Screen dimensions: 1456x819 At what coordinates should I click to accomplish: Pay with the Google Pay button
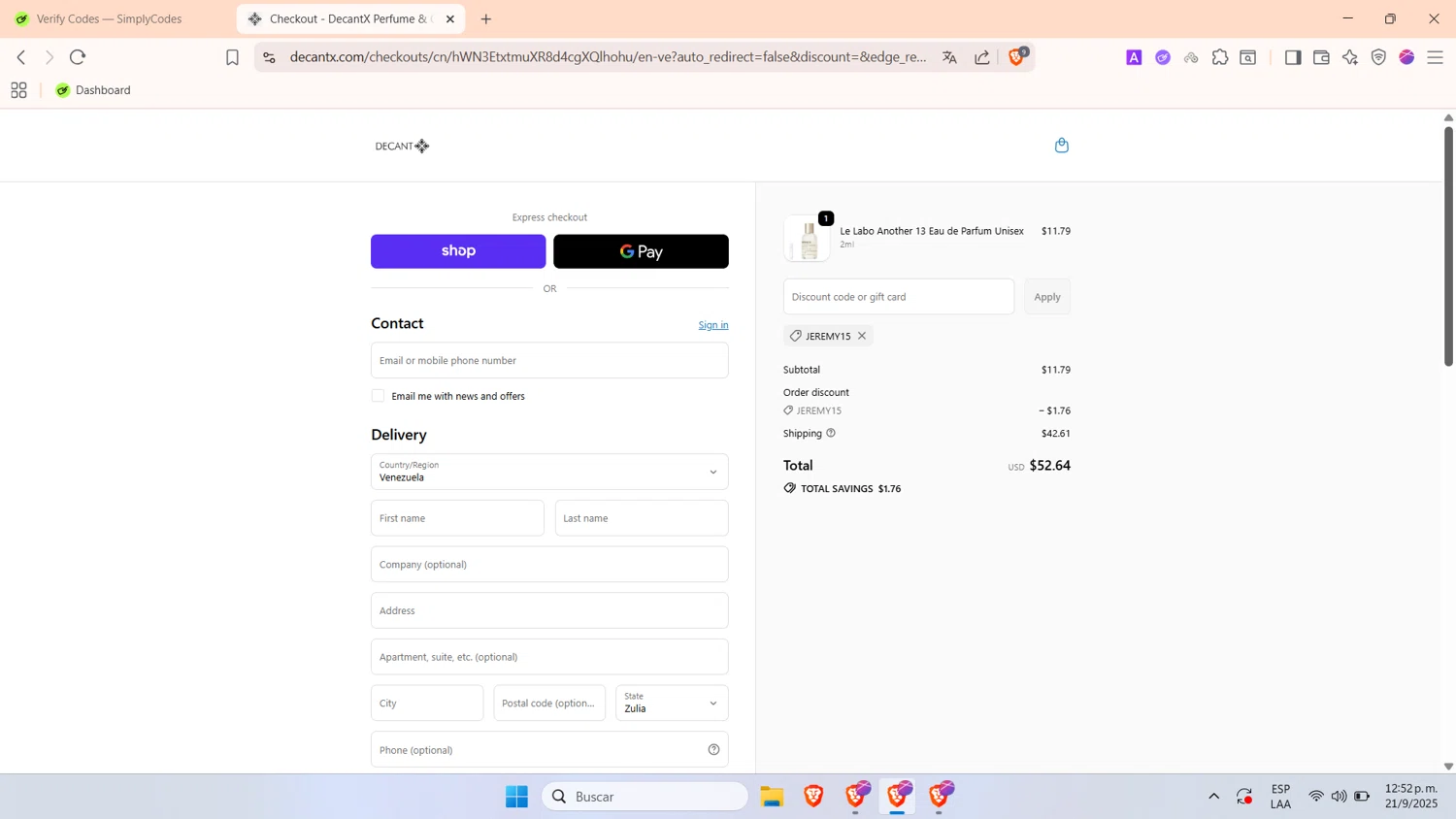(641, 251)
